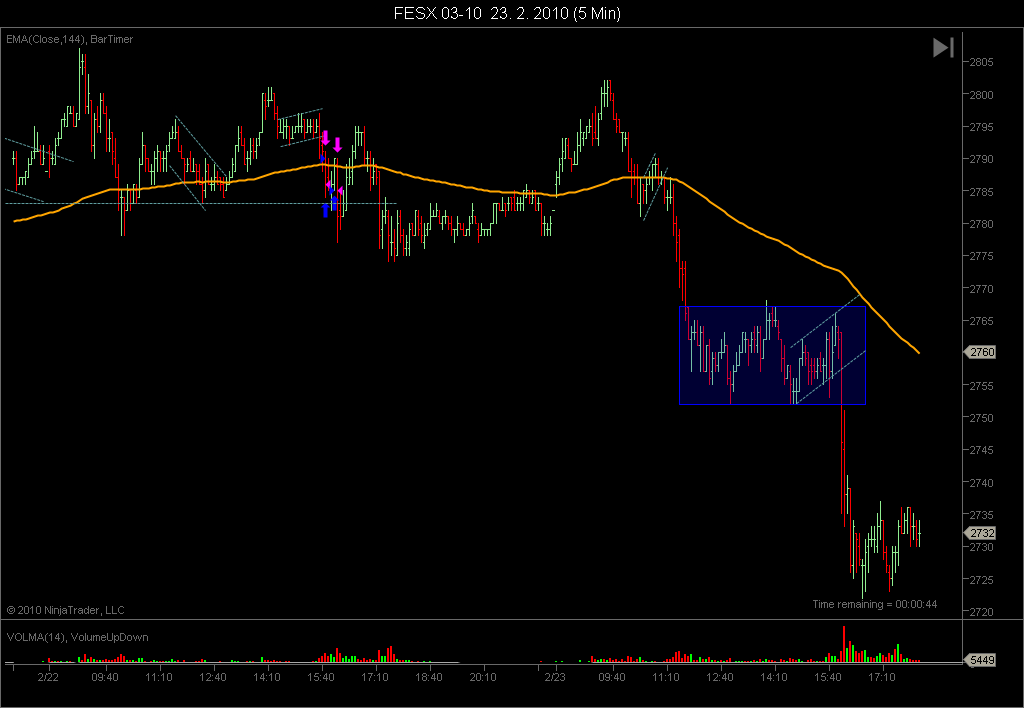
Task: Click the 2775 price axis label
Action: pyautogui.click(x=982, y=256)
